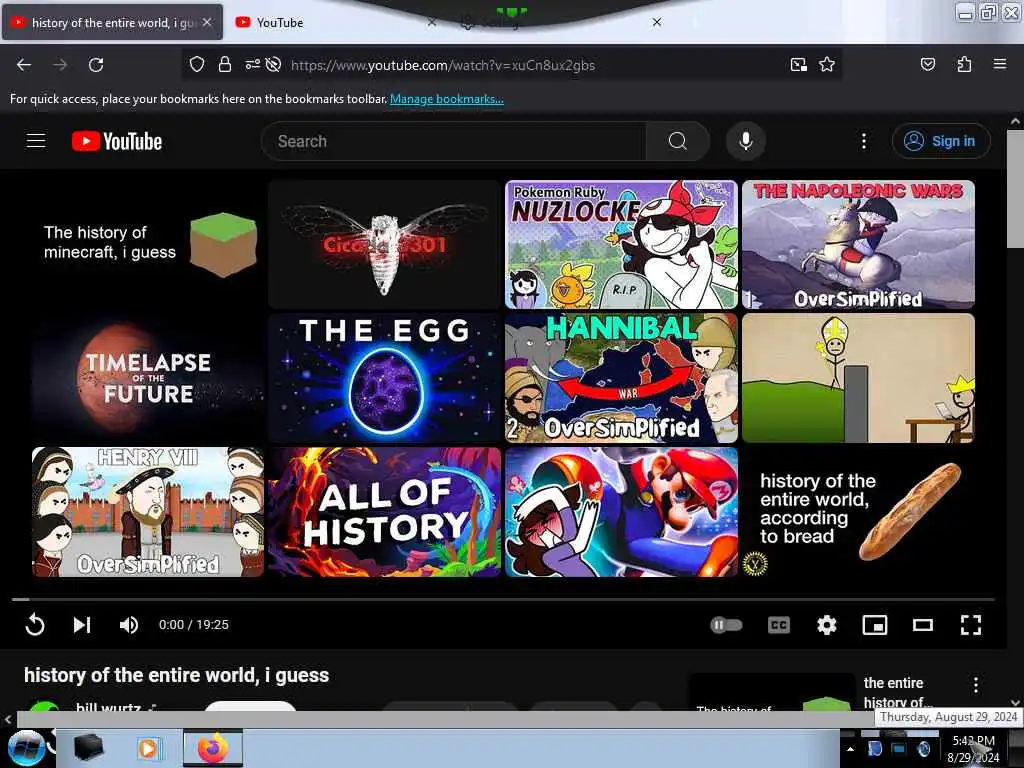This screenshot has width=1024, height=768.
Task: Open the Extensions puzzle icon
Action: point(964,64)
